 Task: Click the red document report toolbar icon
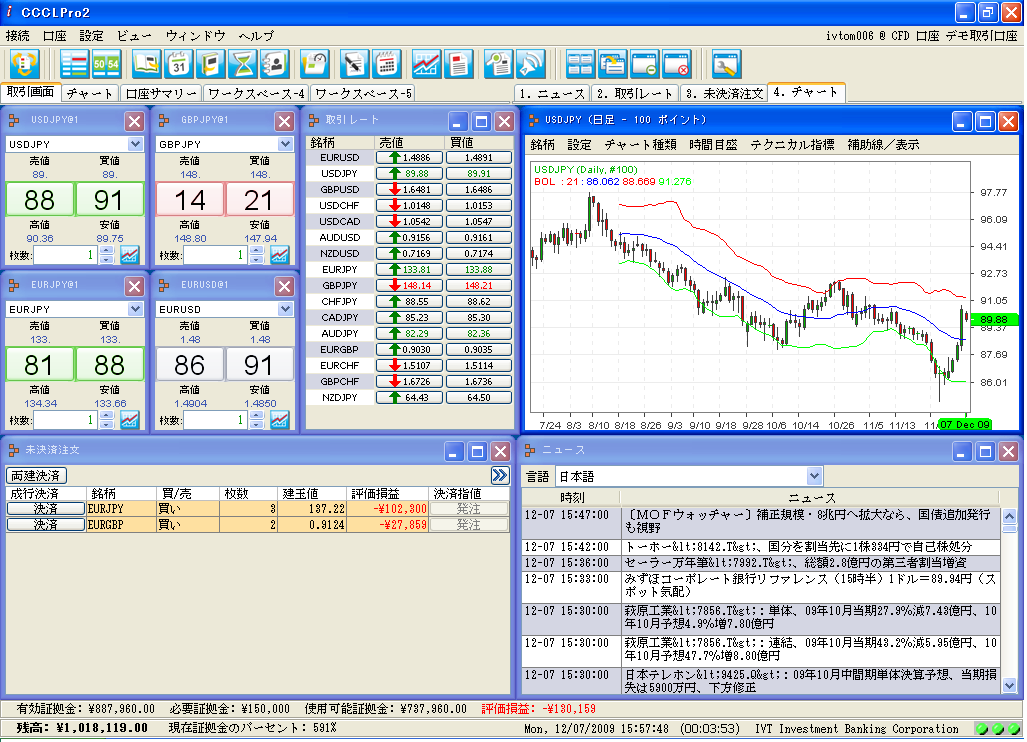click(458, 64)
